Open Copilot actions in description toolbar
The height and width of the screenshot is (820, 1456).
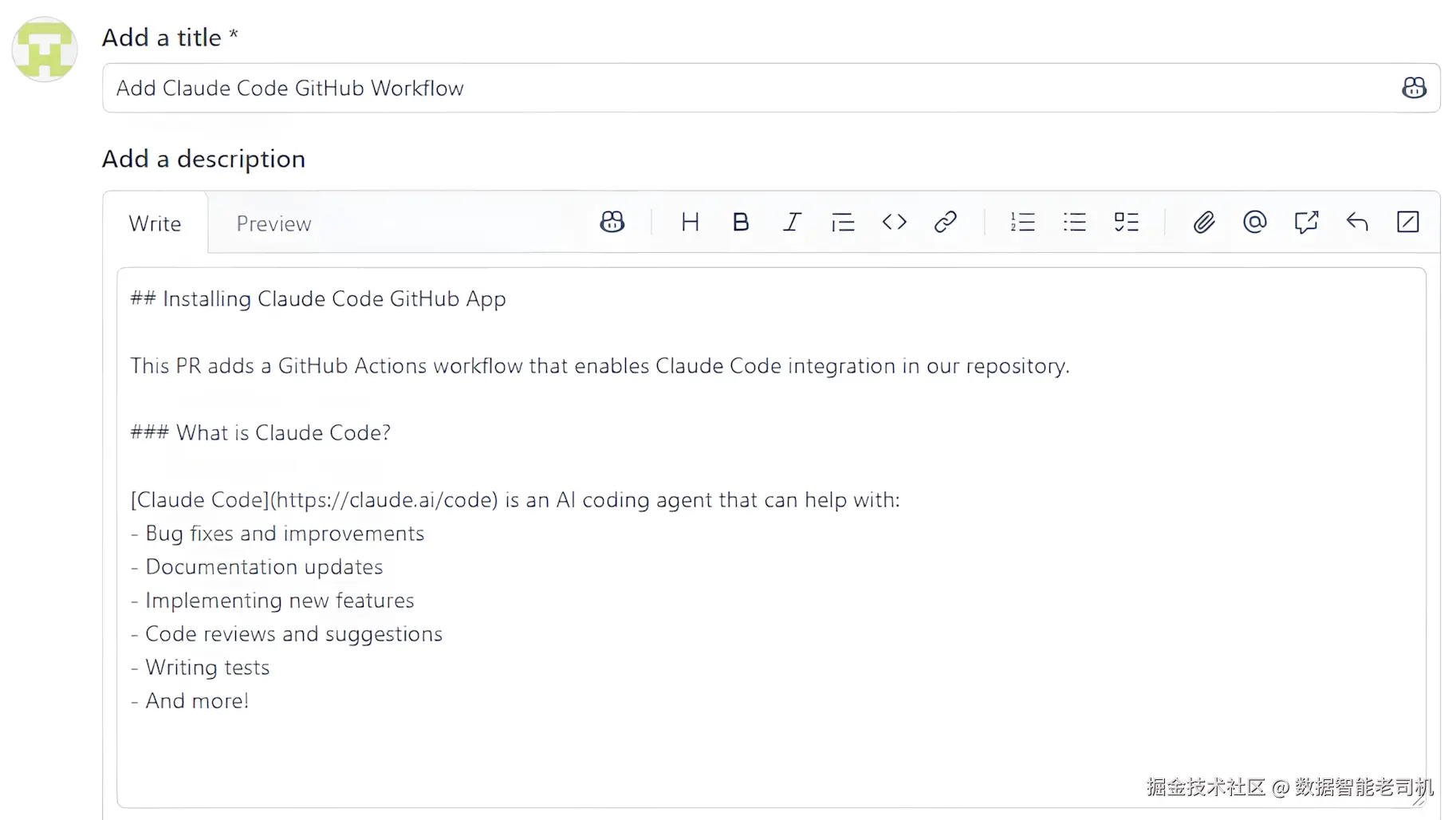pyautogui.click(x=612, y=222)
